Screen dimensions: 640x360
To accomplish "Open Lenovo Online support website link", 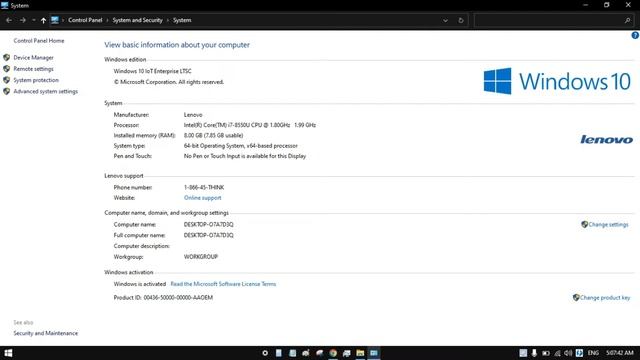I will tap(202, 198).
